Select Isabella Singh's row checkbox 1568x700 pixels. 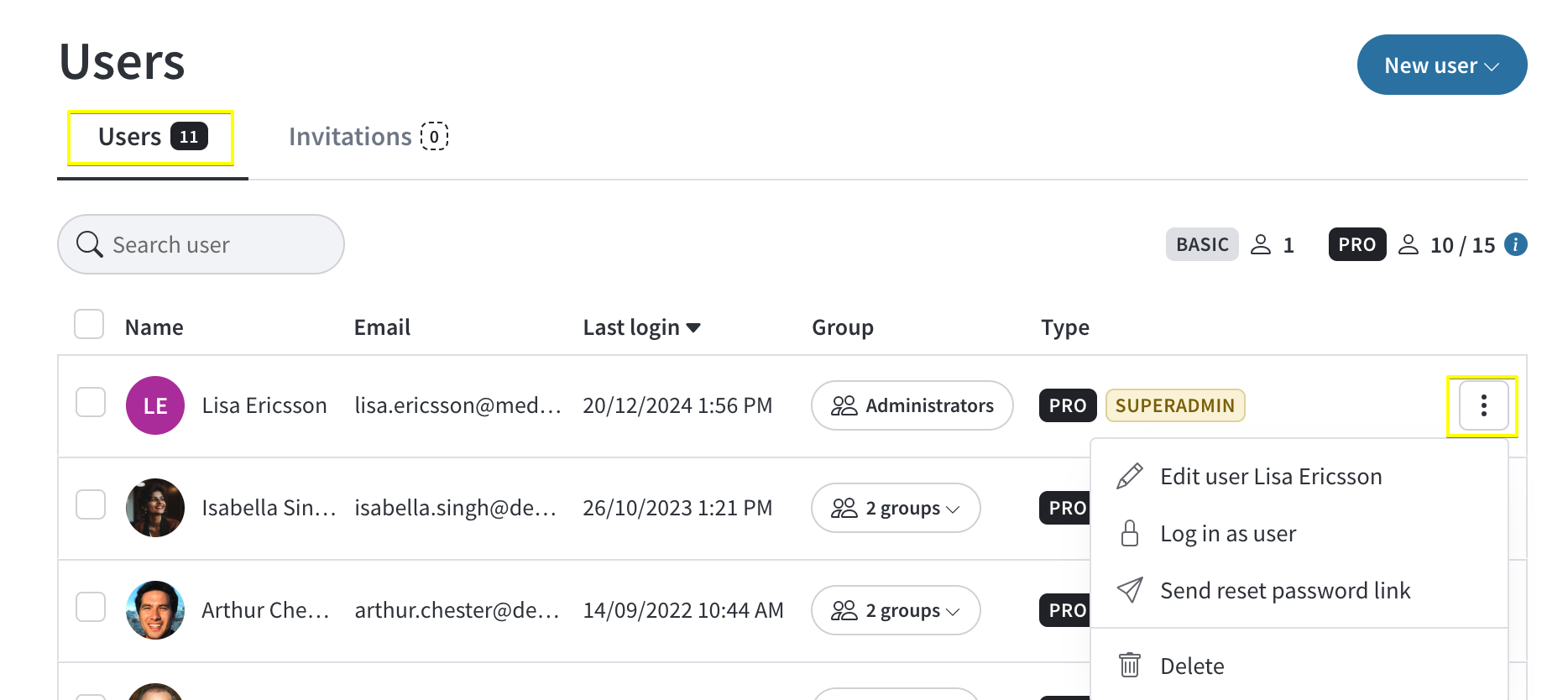tap(91, 504)
